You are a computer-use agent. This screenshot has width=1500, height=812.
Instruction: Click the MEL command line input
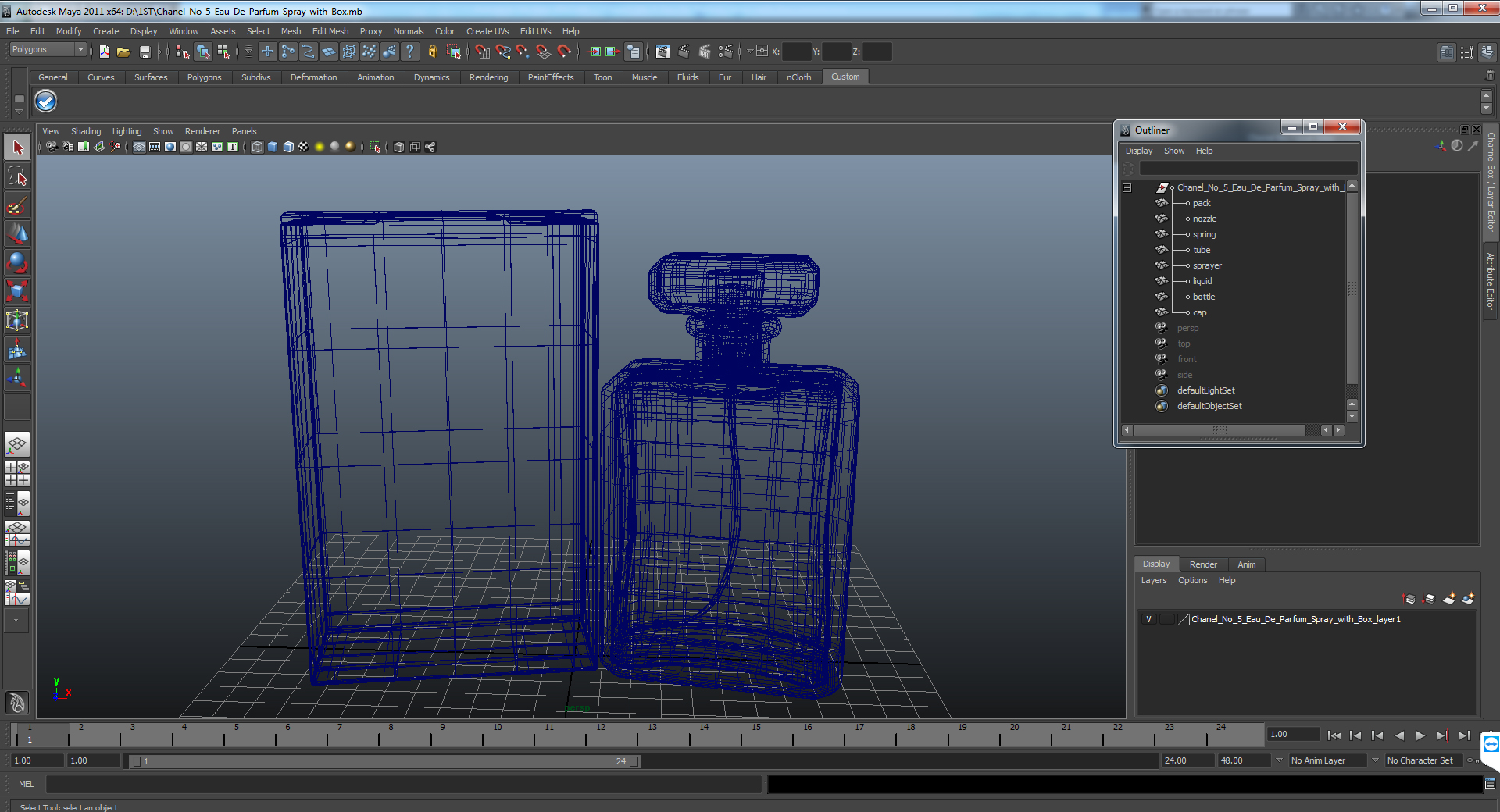pos(404,784)
